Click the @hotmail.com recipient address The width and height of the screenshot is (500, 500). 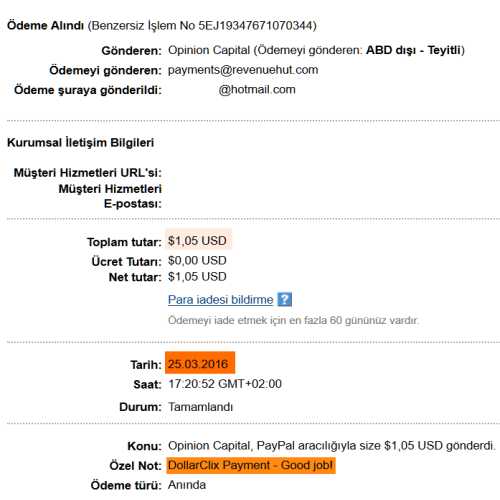point(257,90)
